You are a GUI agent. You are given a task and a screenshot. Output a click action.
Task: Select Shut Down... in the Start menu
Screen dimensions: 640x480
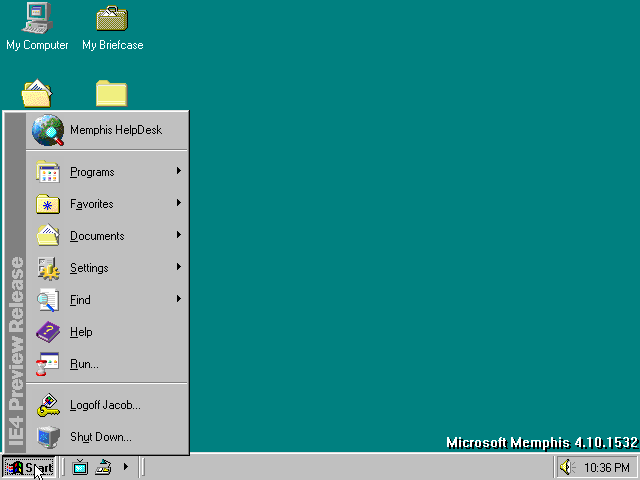[x=107, y=437]
